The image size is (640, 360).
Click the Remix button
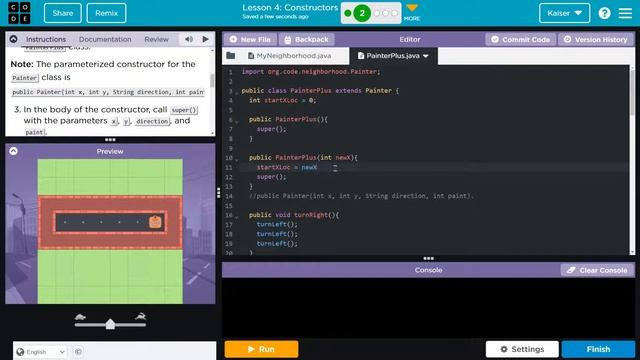click(107, 13)
